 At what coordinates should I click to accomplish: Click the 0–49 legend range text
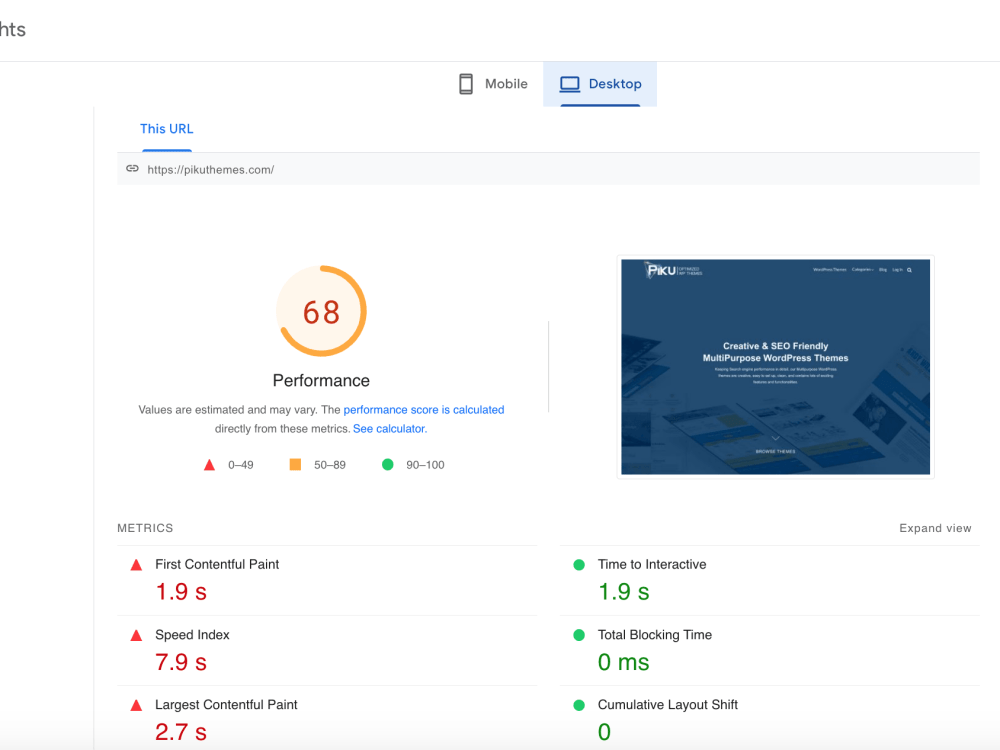pos(240,465)
